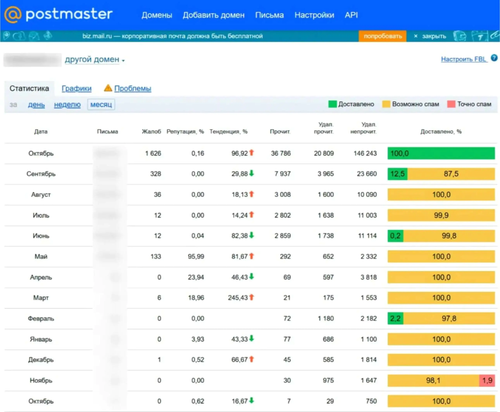Click the green Доставлено legend square

(332, 104)
